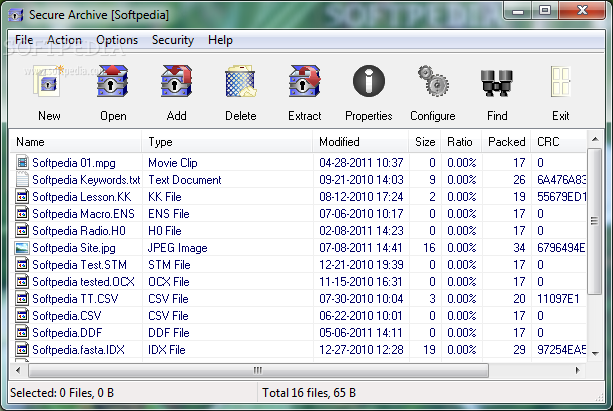Click the Softpedia Keywords.txt document icon

22,179
